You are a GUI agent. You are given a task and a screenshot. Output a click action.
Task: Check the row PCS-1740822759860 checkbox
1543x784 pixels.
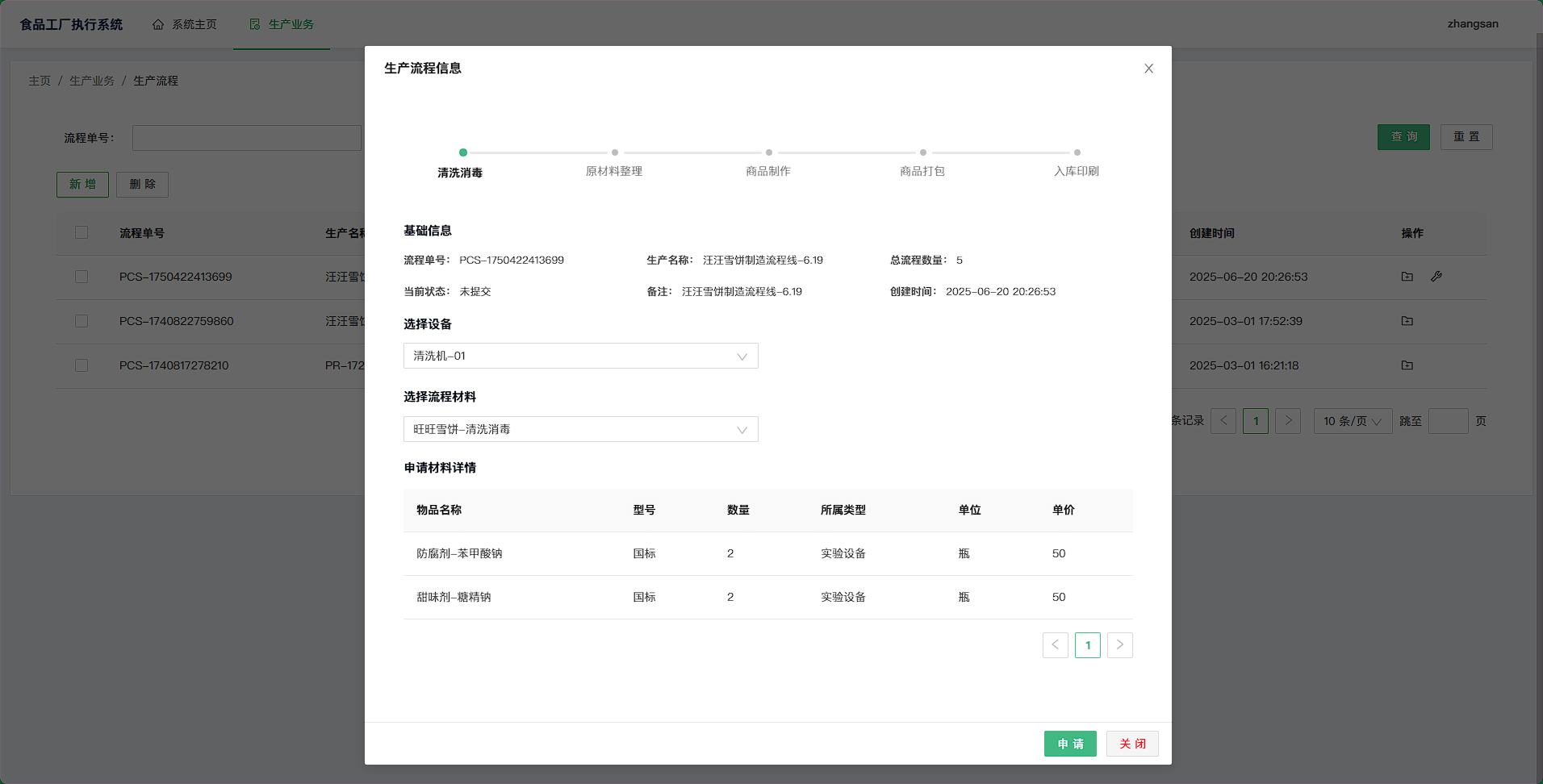point(82,321)
